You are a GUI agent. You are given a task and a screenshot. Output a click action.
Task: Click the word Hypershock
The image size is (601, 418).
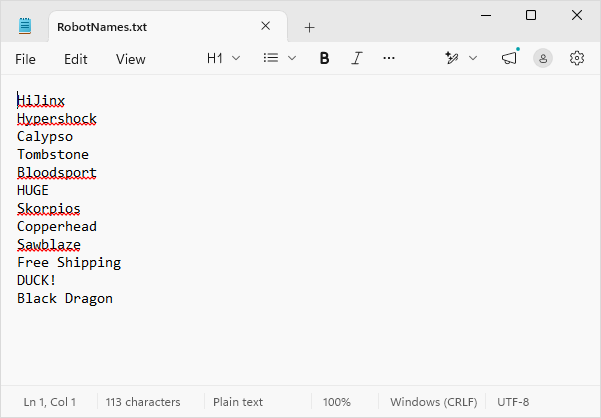point(57,119)
